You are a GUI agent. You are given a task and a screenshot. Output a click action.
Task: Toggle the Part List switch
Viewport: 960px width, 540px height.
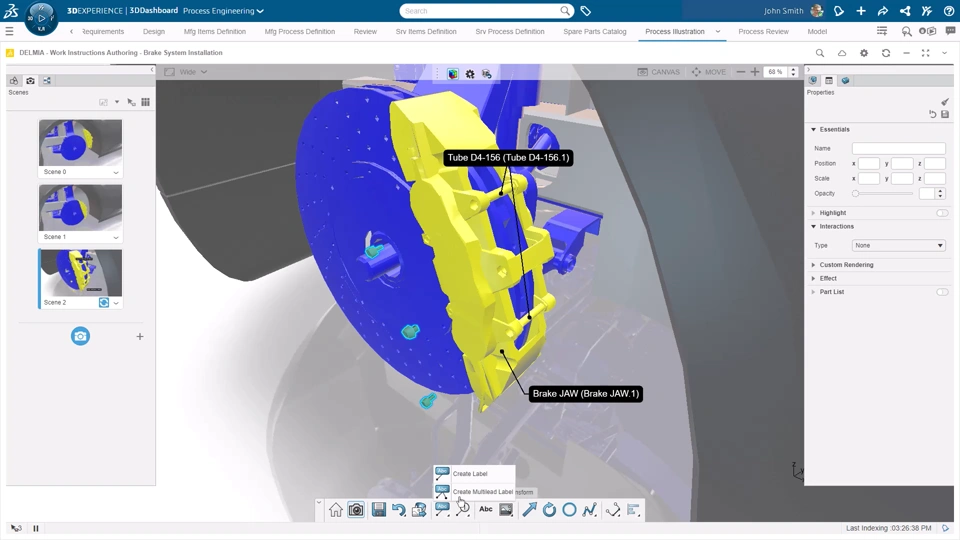(x=942, y=292)
